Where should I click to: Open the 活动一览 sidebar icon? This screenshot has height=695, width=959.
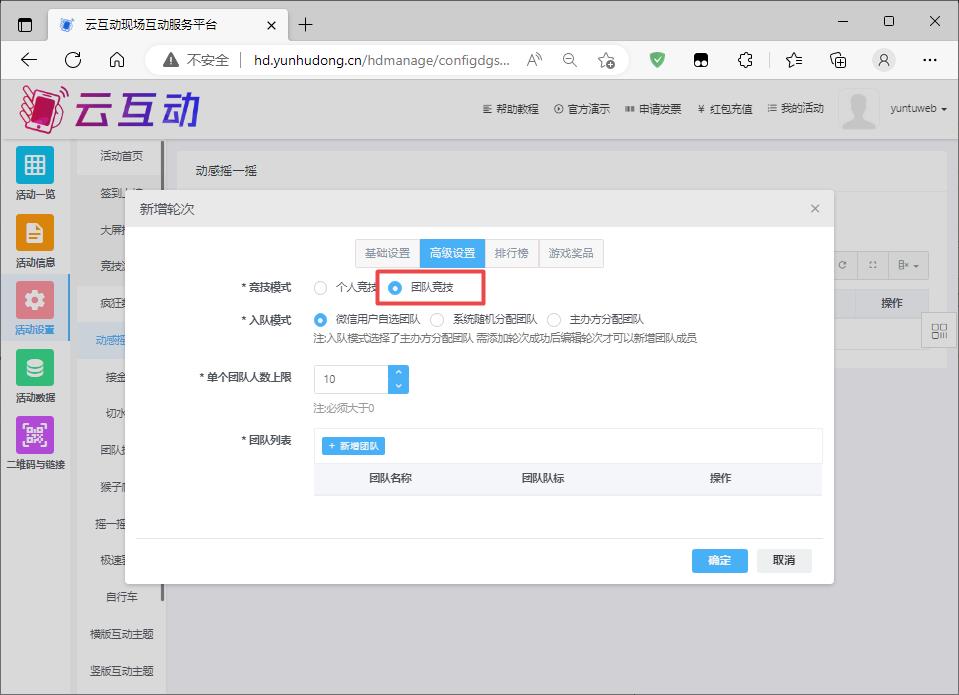[35, 165]
